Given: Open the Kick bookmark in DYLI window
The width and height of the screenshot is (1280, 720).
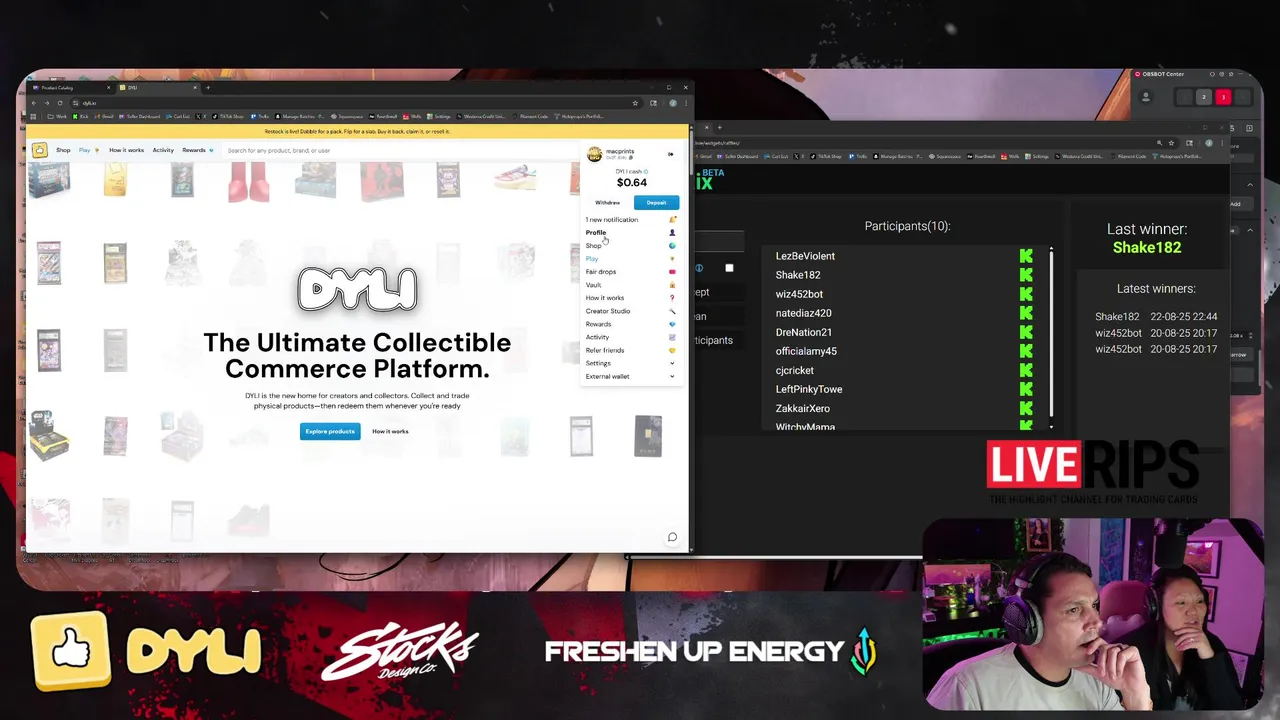Looking at the screenshot, I should pyautogui.click(x=81, y=116).
